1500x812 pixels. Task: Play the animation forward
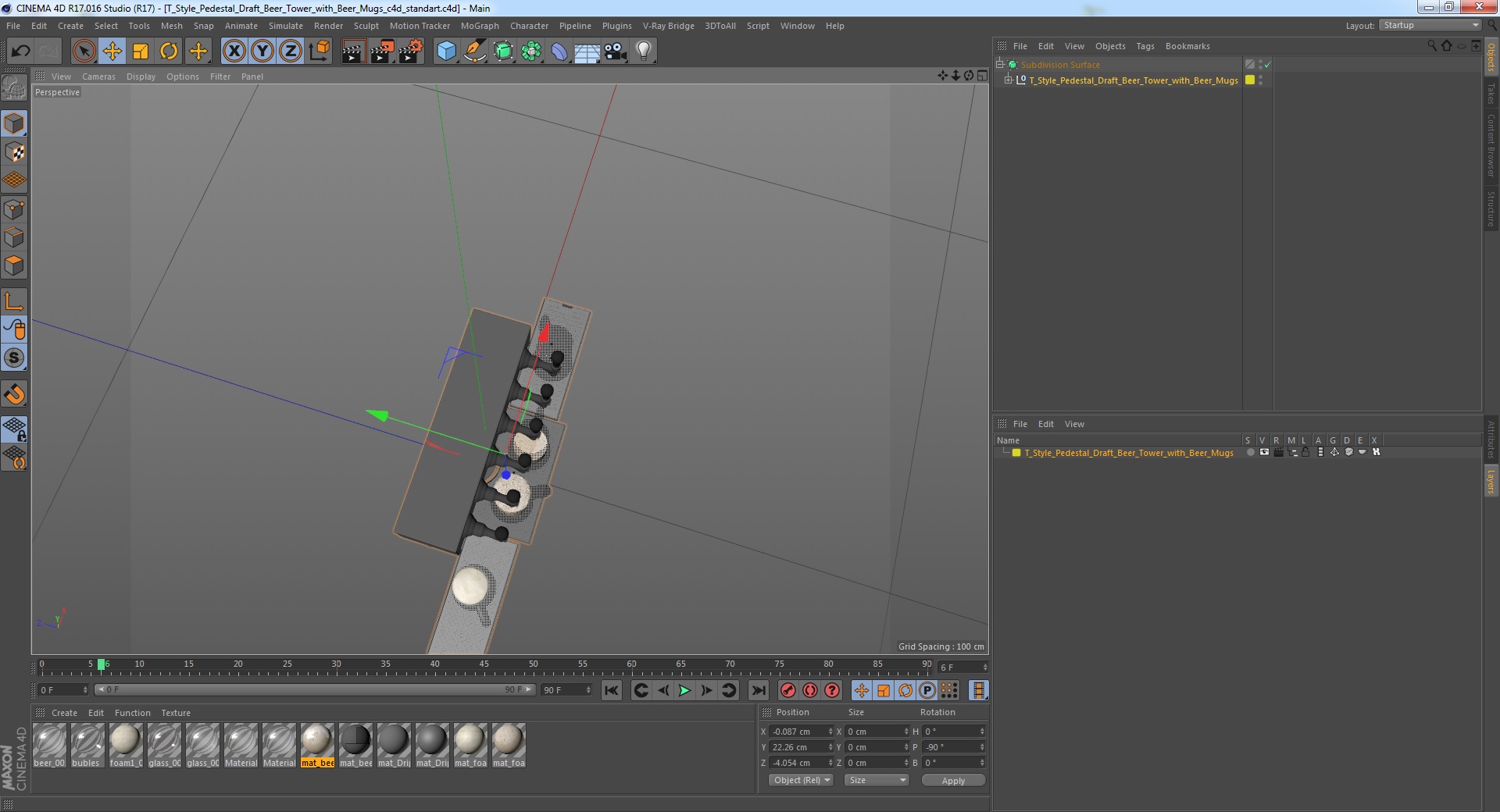pos(684,690)
